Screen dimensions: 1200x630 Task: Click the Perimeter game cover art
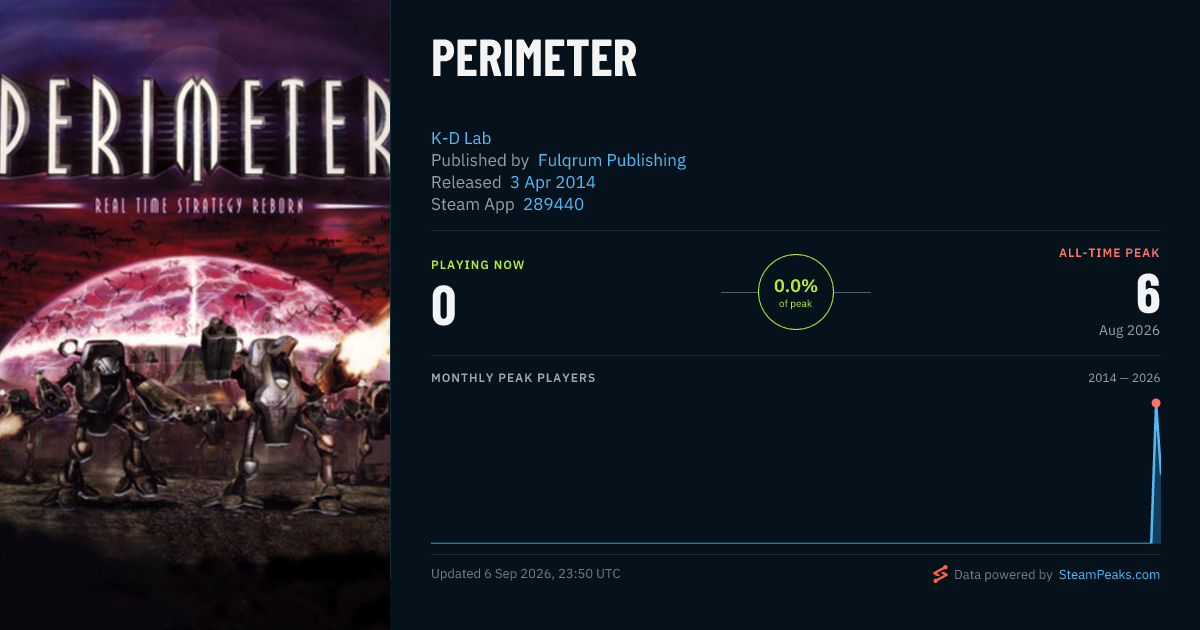195,315
